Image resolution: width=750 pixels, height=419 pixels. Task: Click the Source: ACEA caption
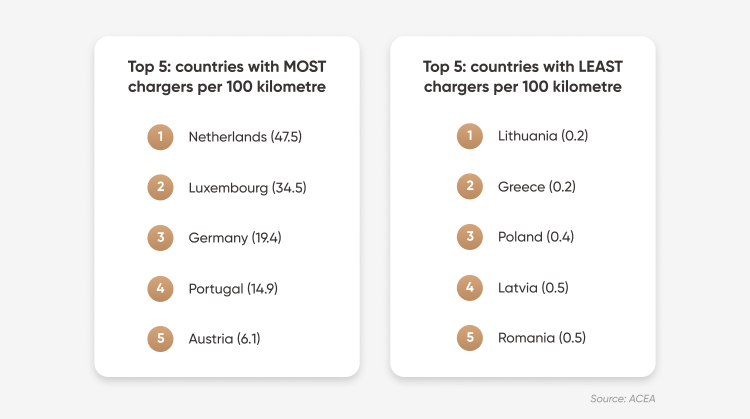click(623, 398)
